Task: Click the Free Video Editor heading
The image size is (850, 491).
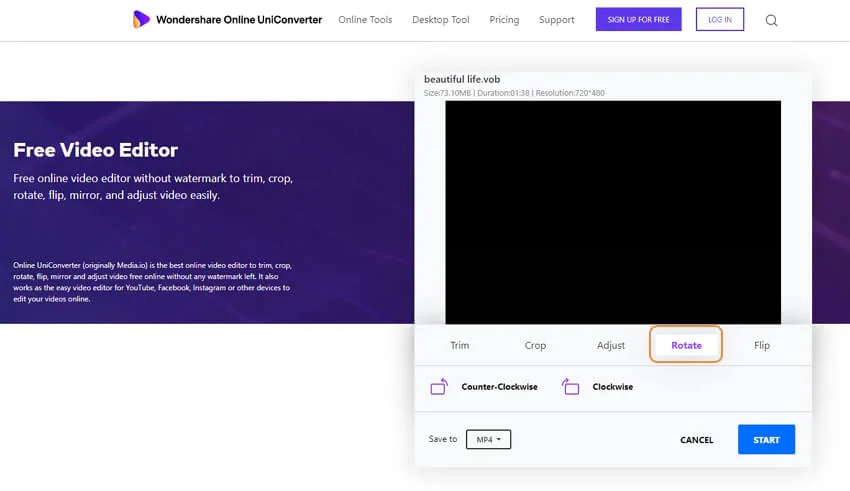Action: (95, 150)
